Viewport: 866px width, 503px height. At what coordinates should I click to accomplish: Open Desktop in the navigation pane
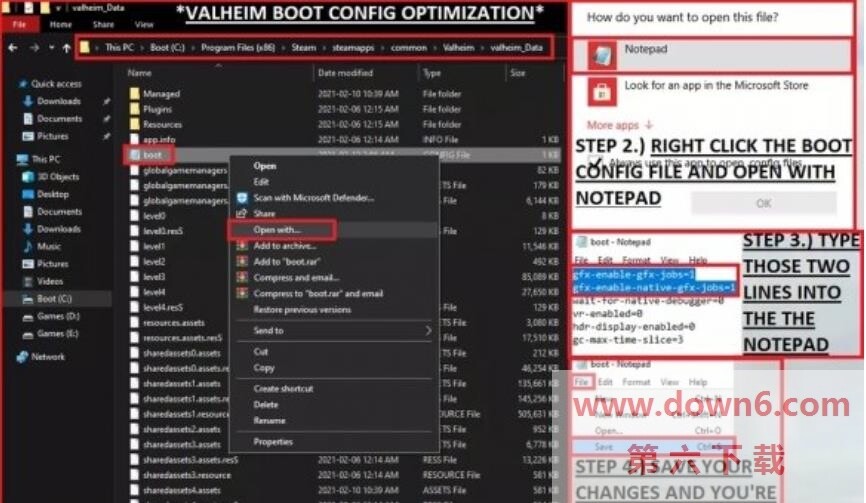[53, 194]
